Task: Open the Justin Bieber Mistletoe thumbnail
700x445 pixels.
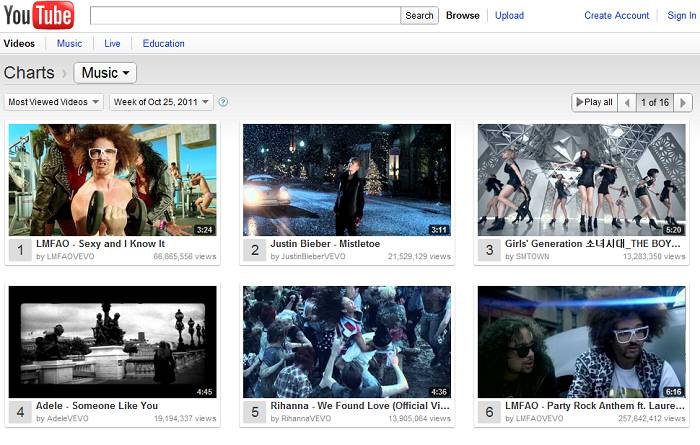Action: pyautogui.click(x=347, y=180)
